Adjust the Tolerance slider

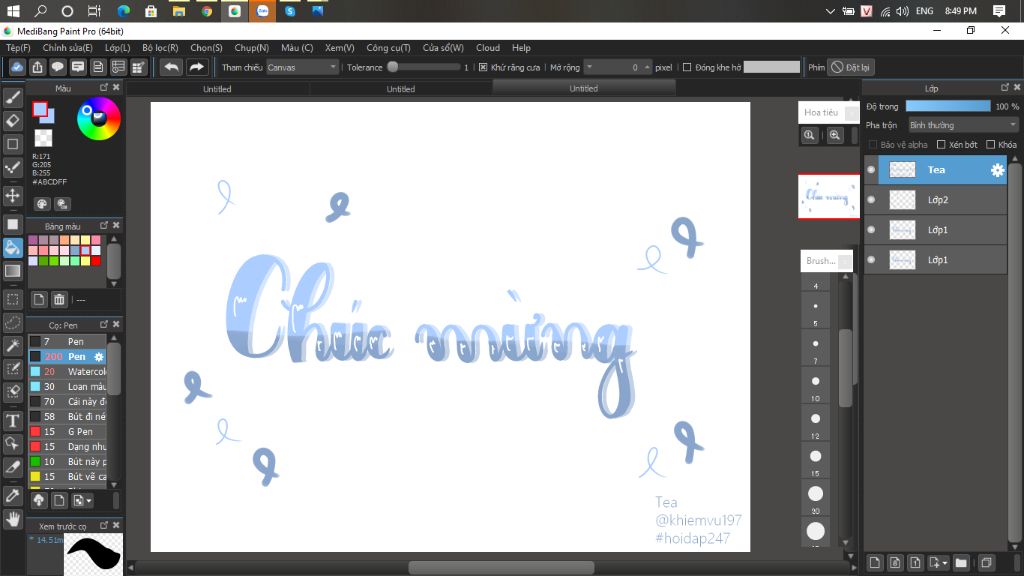coord(424,67)
